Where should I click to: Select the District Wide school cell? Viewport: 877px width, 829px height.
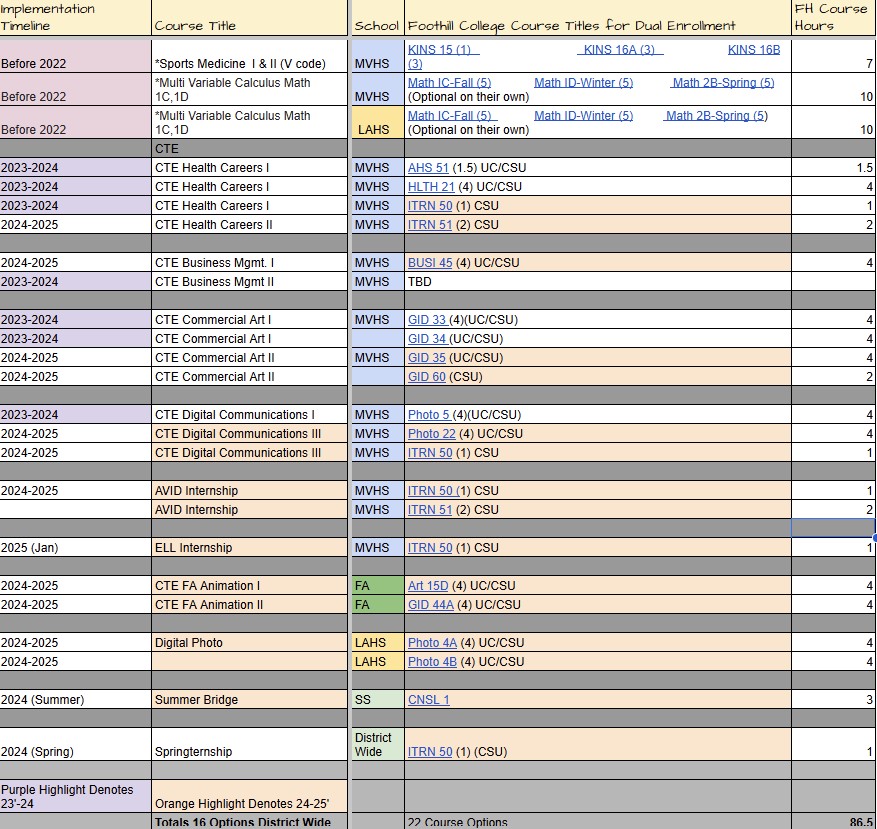click(x=378, y=745)
